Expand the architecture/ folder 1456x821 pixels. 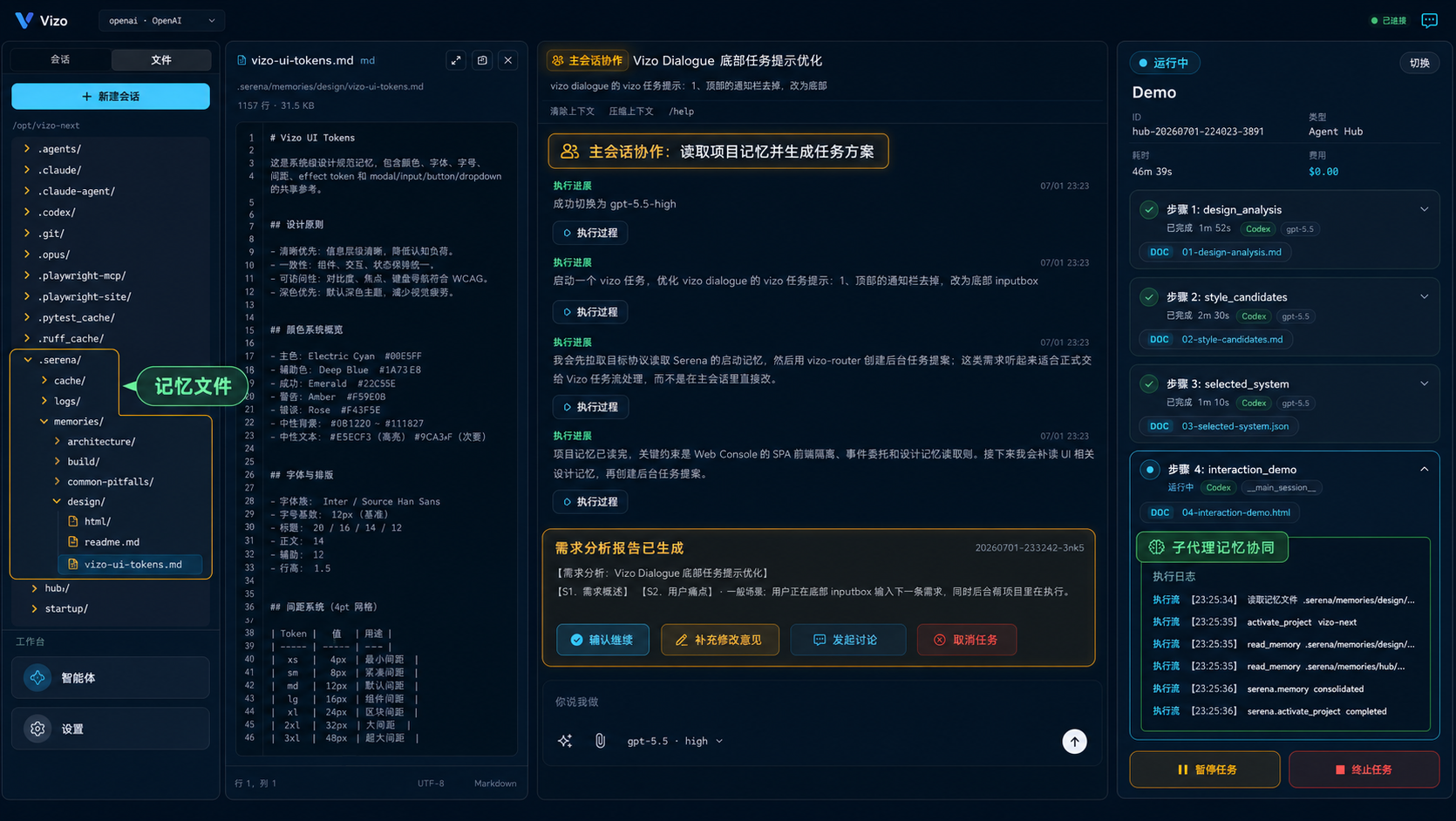[58, 441]
